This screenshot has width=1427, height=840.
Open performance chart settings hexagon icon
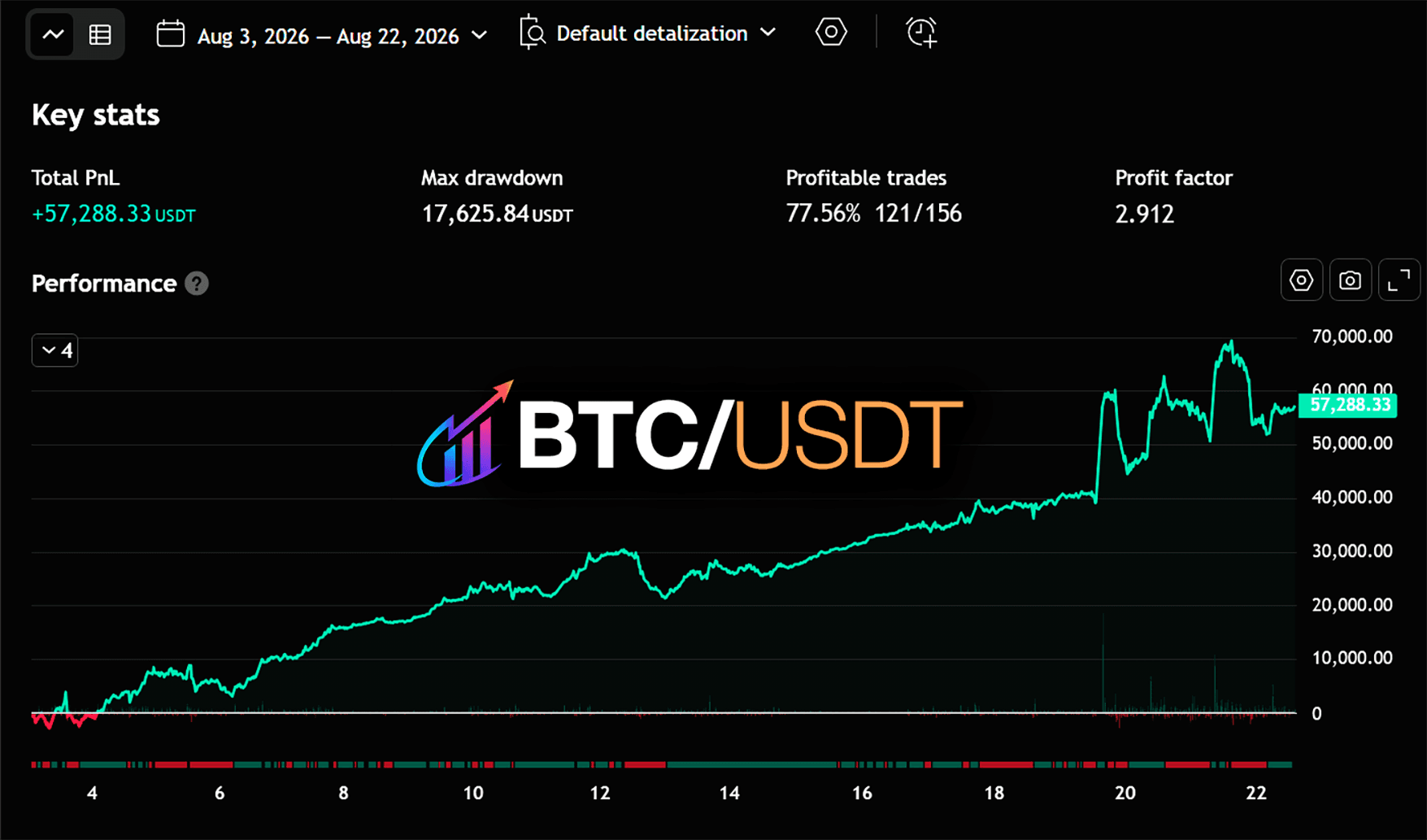[1302, 281]
